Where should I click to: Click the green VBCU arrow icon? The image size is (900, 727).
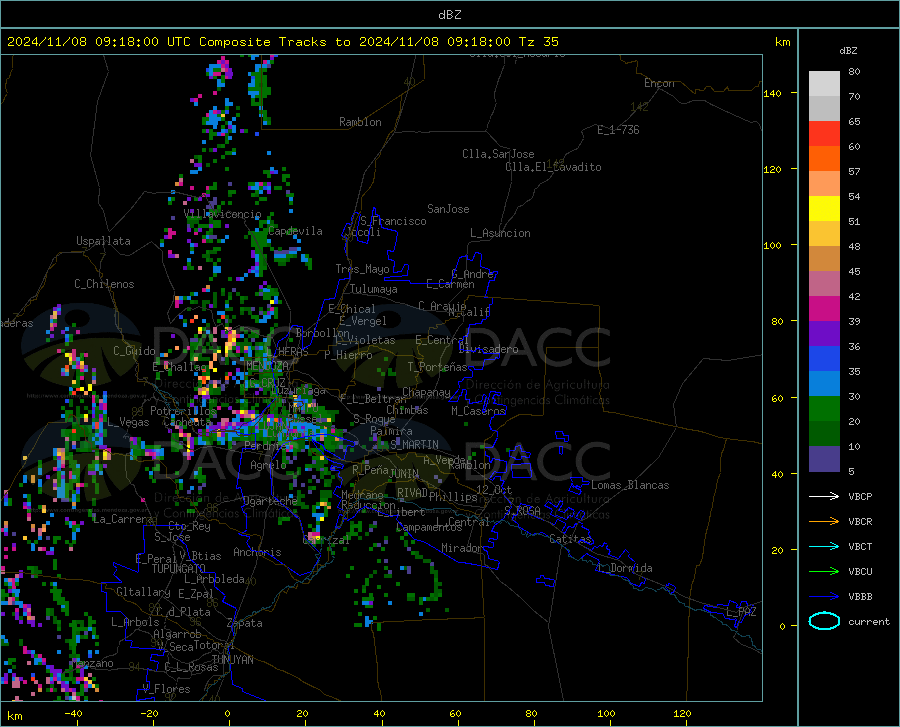824,572
